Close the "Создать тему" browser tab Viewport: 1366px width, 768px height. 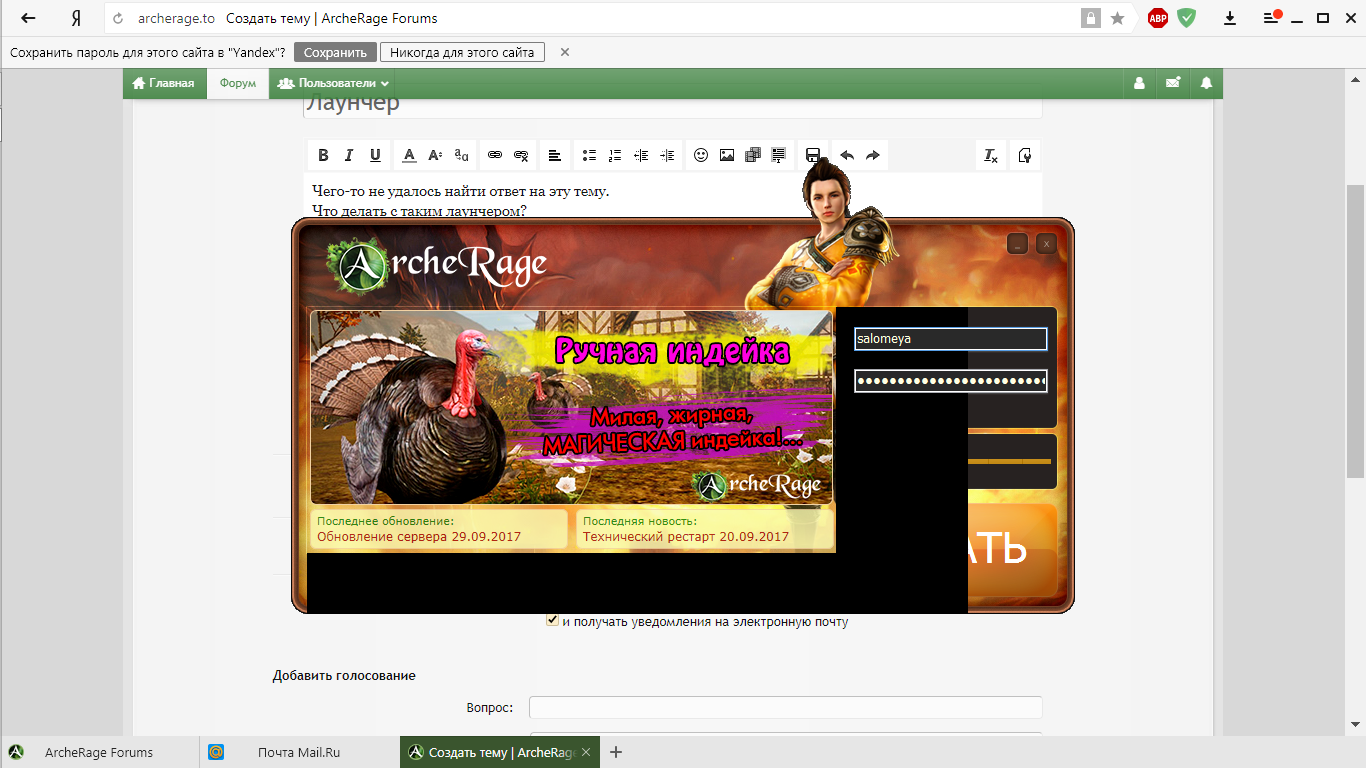tap(587, 752)
